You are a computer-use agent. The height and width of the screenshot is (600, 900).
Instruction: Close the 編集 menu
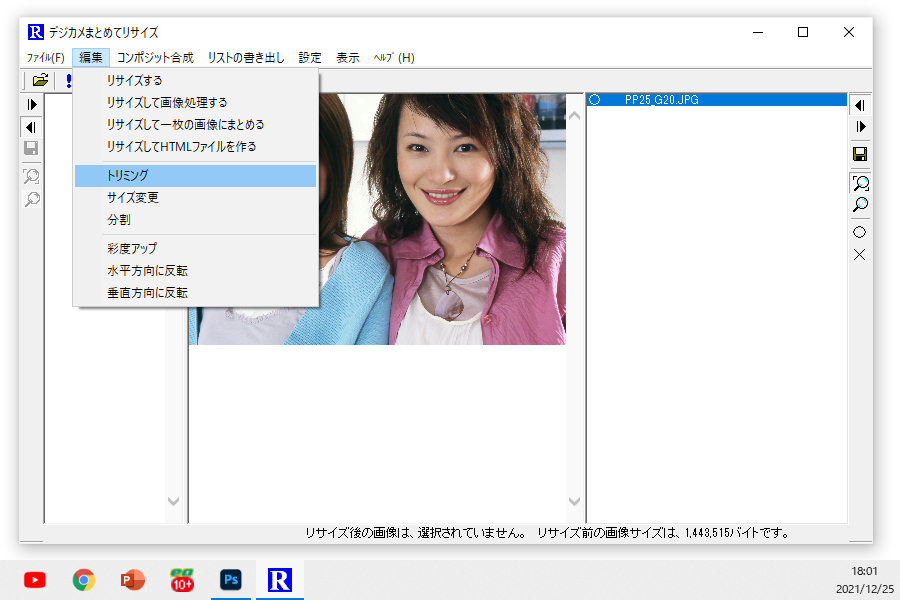point(91,58)
